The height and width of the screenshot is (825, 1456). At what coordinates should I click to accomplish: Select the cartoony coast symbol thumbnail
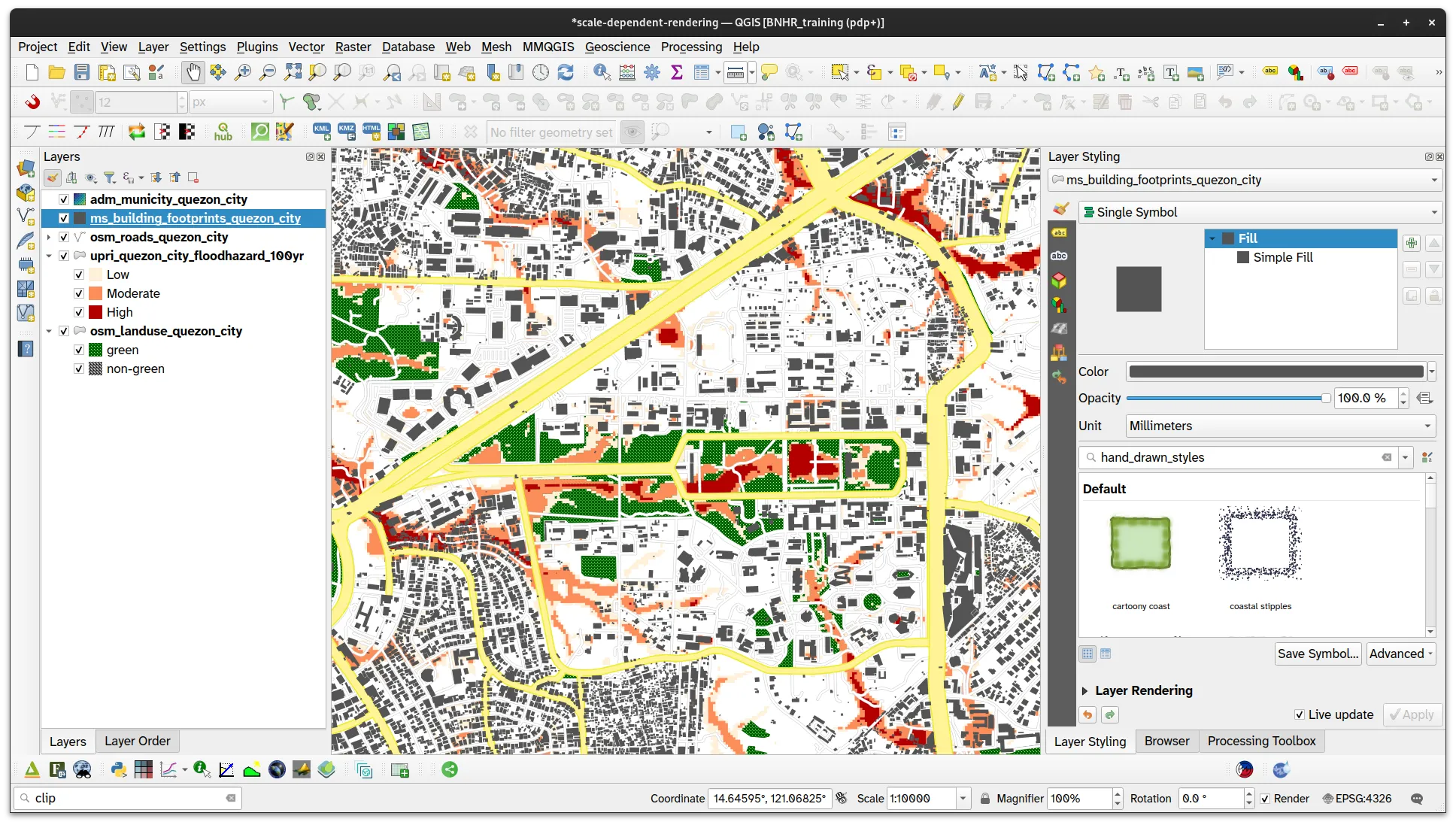pos(1140,543)
